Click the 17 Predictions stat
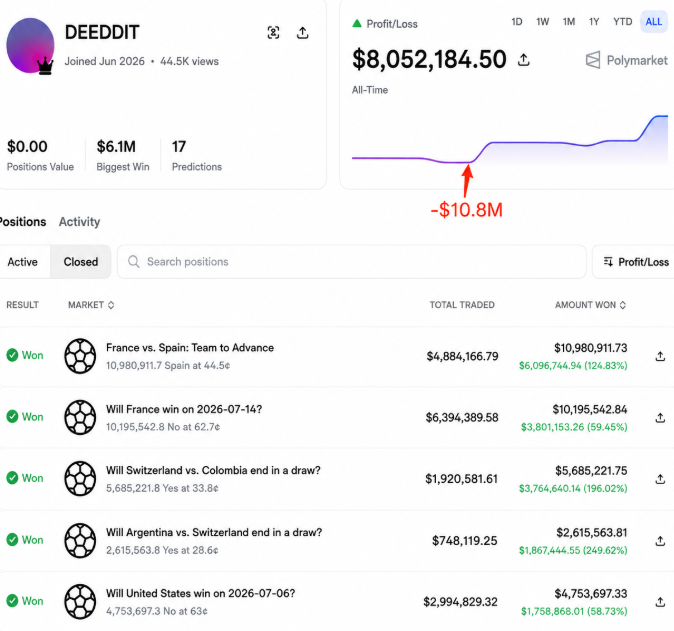This screenshot has height=631, width=674. pos(197,155)
